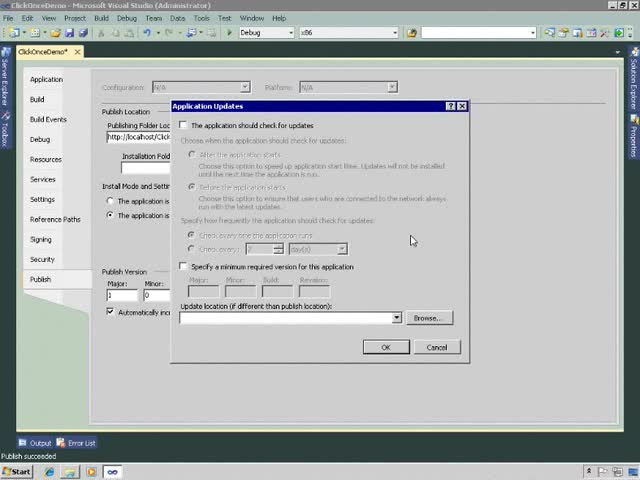Open the Properties side tab

pyautogui.click(x=634, y=136)
